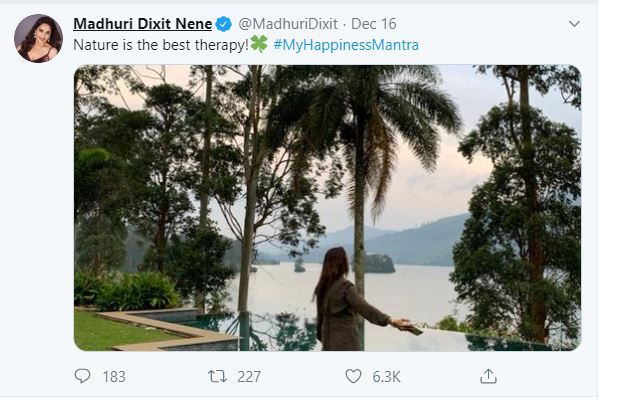Click the blue verified badge

[x=224, y=24]
